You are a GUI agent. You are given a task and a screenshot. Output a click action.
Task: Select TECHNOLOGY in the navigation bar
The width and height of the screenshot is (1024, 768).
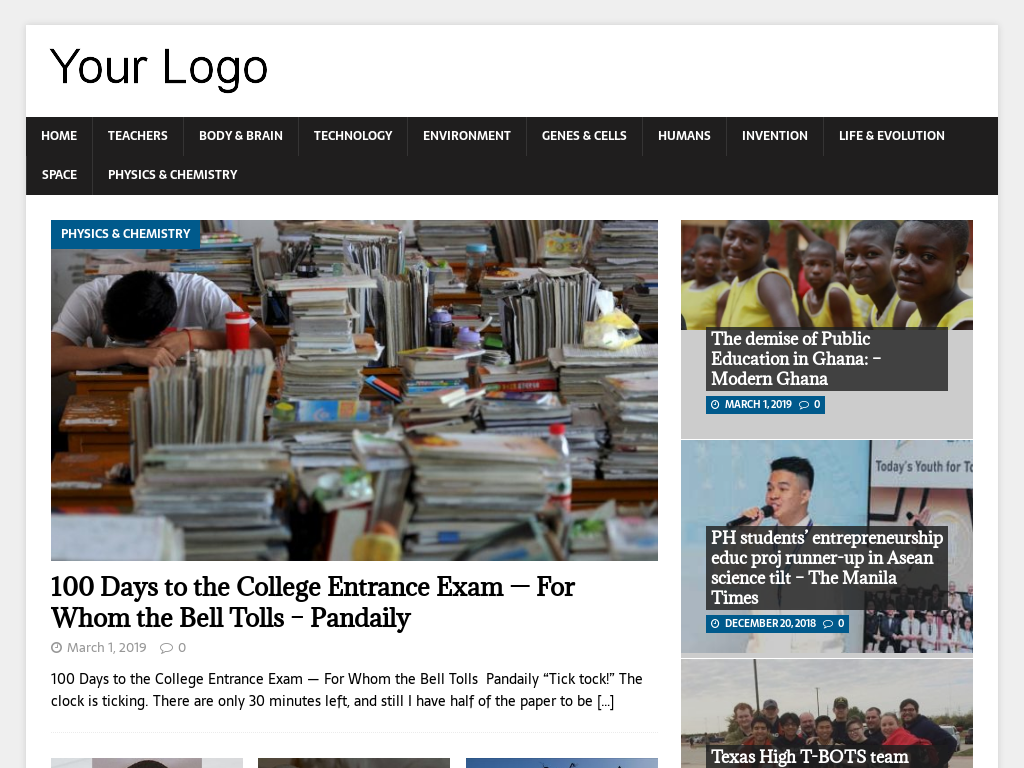tap(352, 135)
